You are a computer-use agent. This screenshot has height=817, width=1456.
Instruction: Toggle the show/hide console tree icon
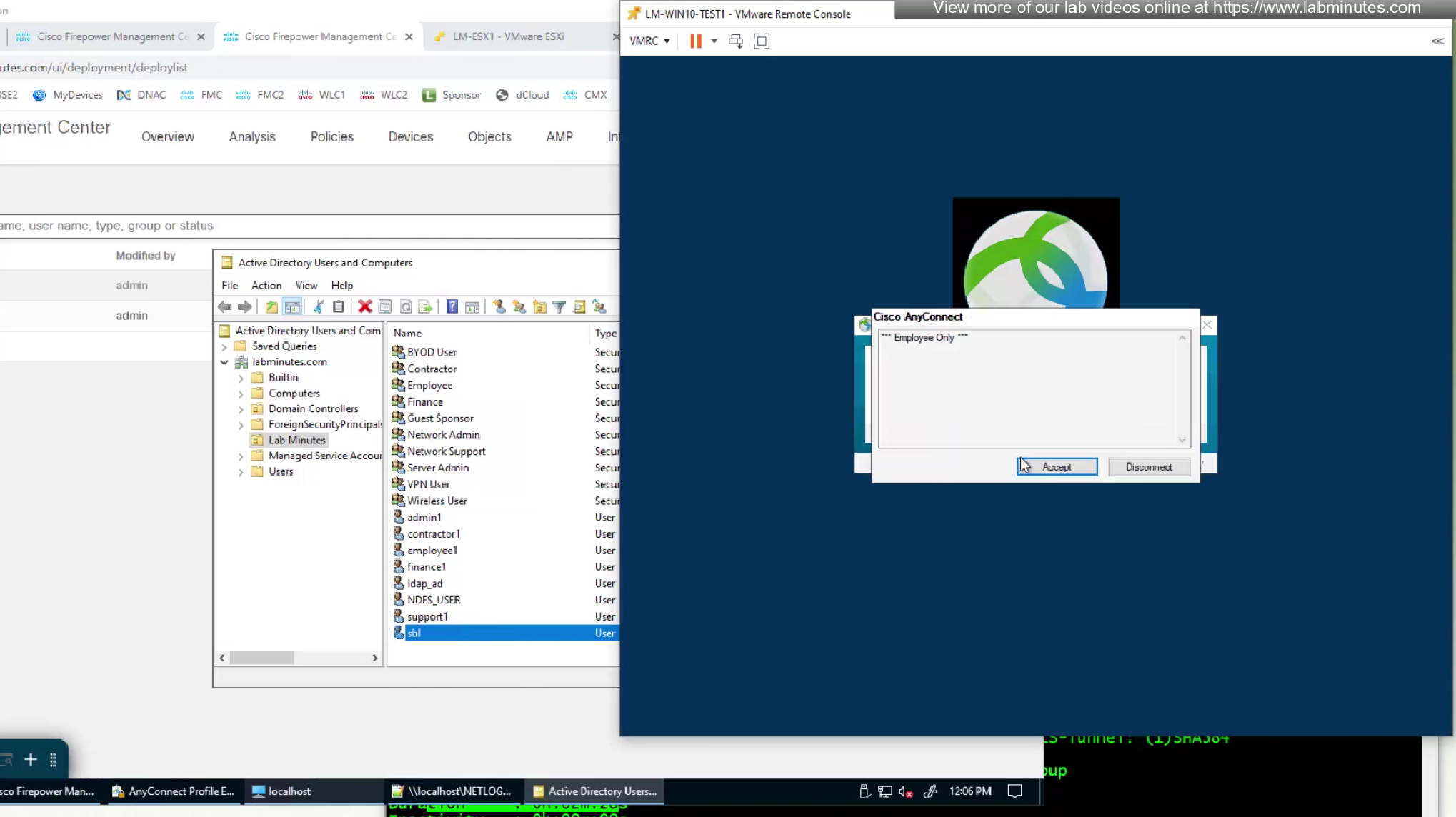point(292,307)
